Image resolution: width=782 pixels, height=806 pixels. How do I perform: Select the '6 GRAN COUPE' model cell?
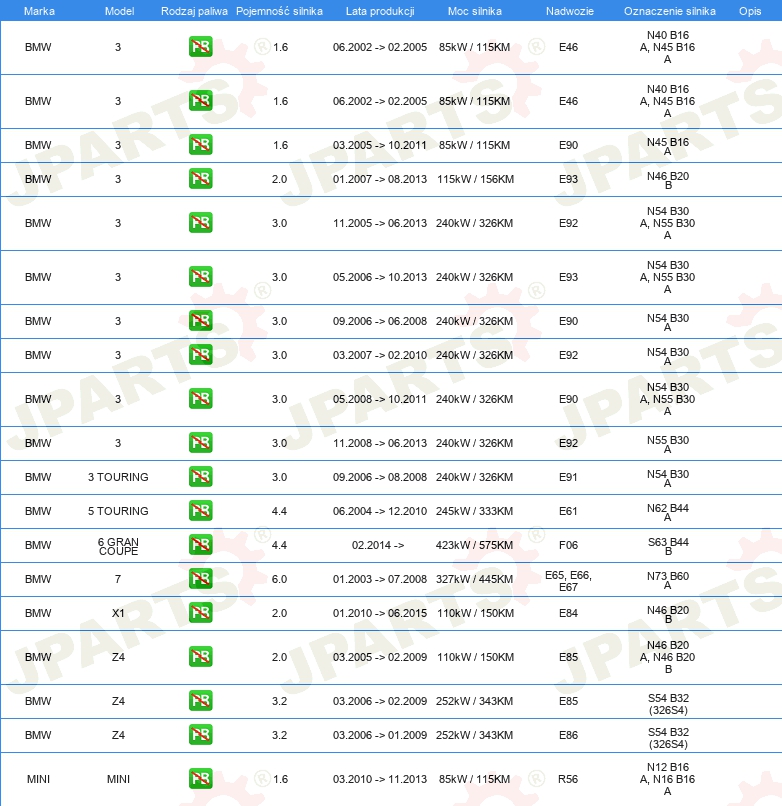pos(118,546)
